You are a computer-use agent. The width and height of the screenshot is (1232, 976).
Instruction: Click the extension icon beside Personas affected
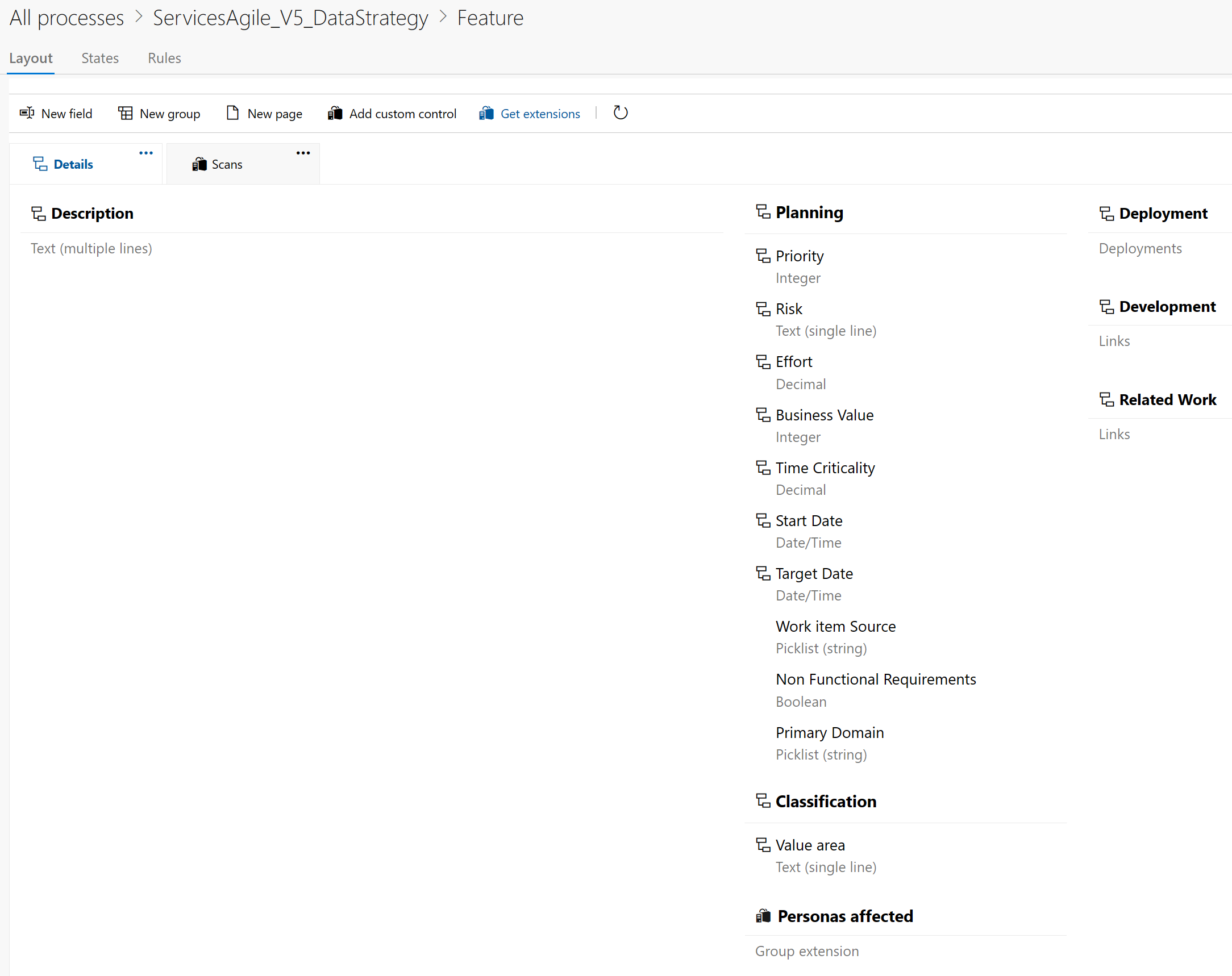point(763,915)
